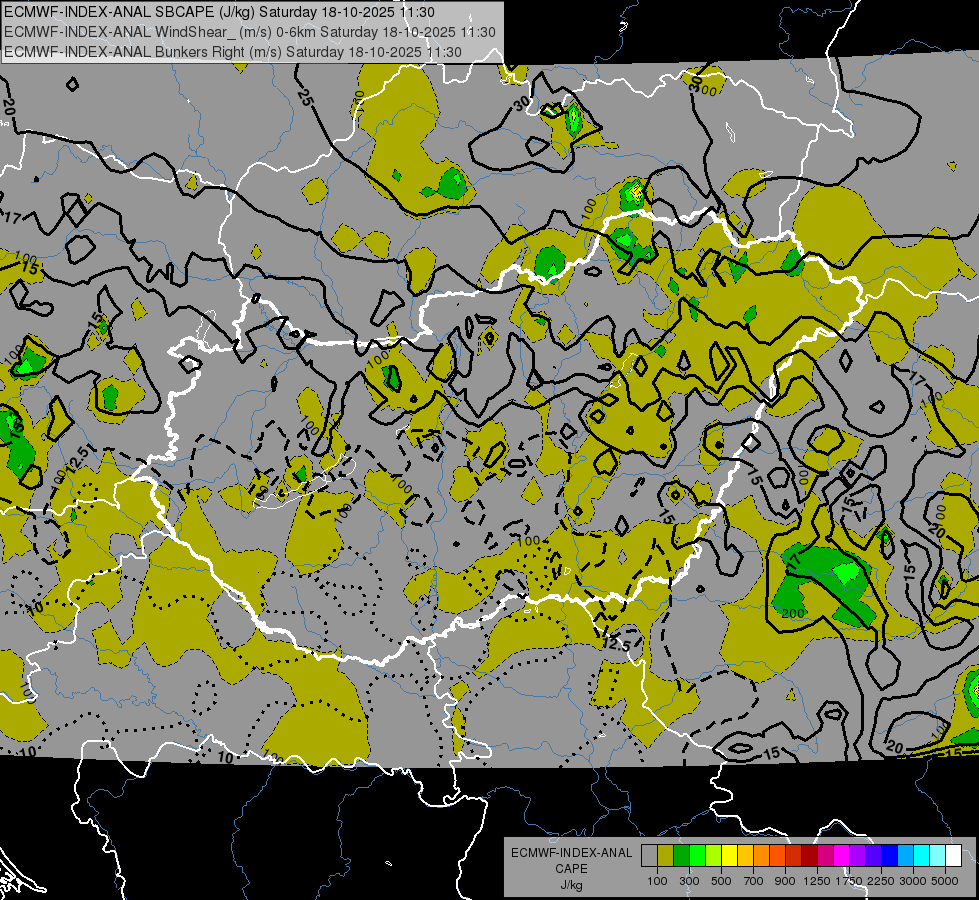
Task: Click the 200 contour label on map
Action: 794,613
